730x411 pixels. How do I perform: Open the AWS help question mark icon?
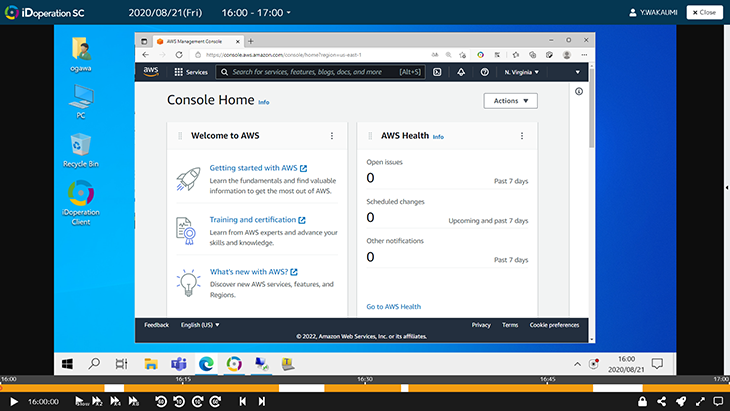[485, 72]
